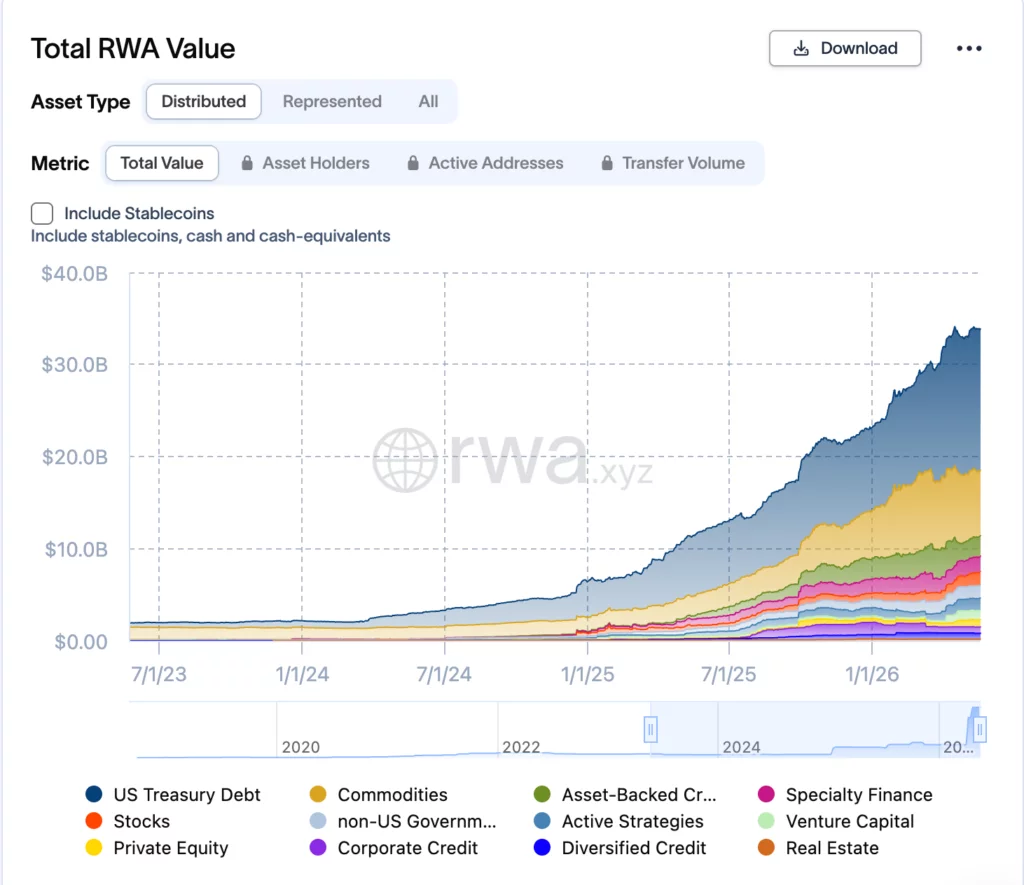Toggle Active Strategies legend swatch
This screenshot has height=885, width=1024.
[x=542, y=821]
